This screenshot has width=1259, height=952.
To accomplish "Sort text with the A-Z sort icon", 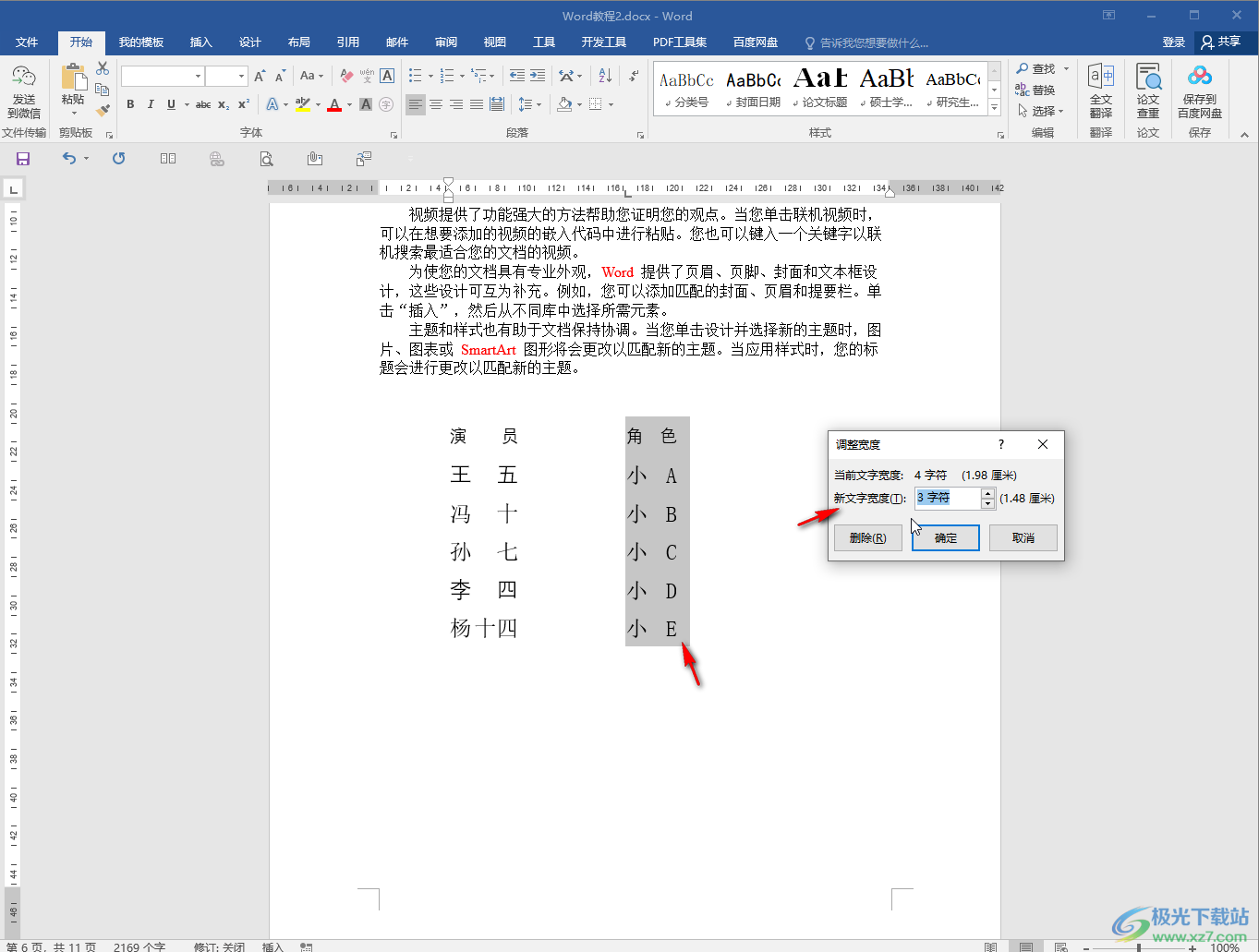I will pos(605,76).
